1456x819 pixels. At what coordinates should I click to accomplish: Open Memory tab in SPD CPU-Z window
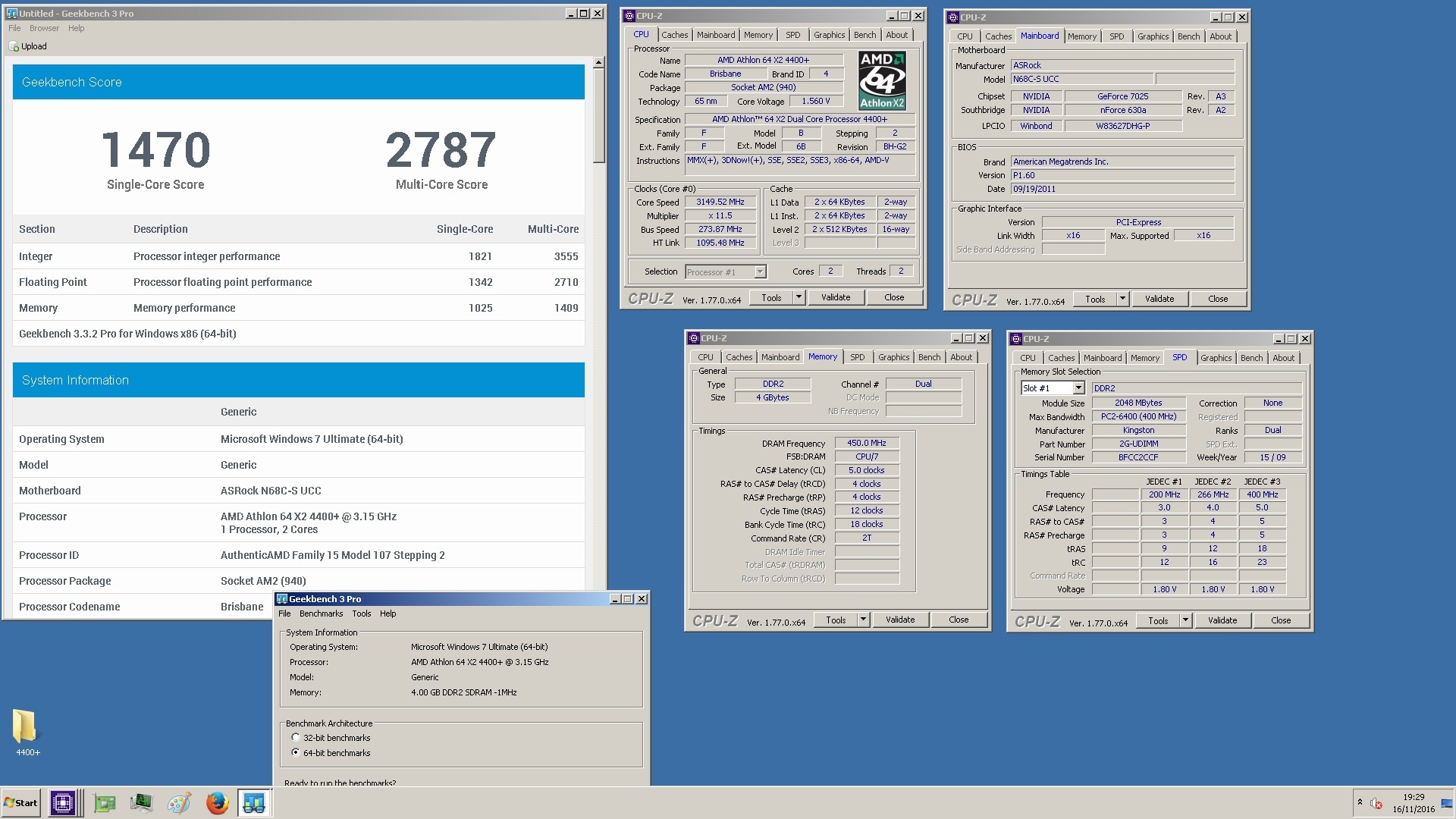tap(1144, 358)
